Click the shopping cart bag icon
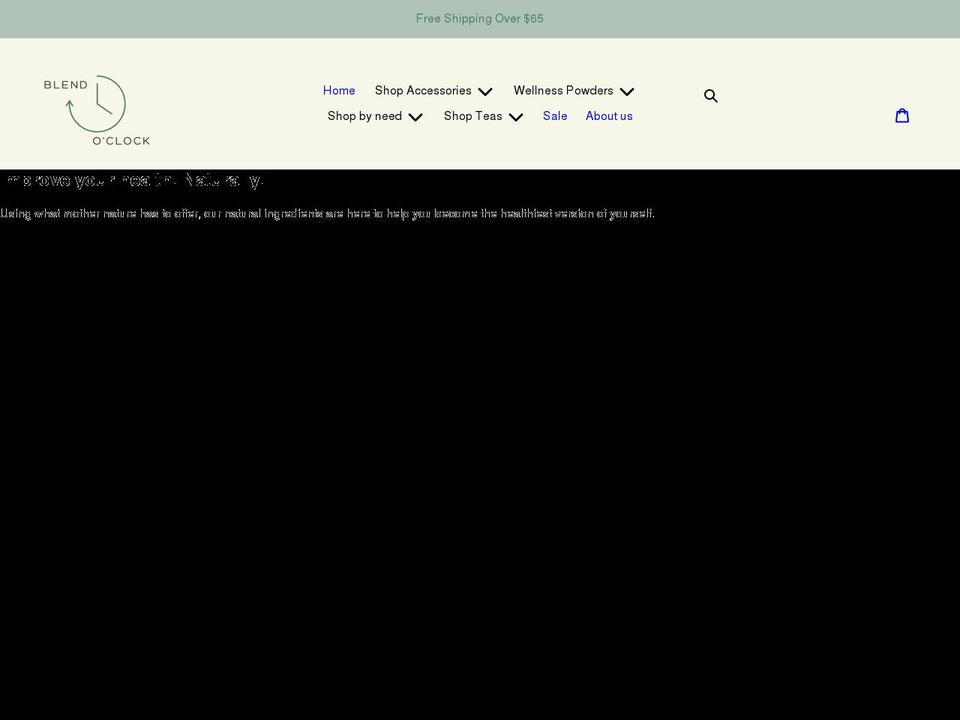Image resolution: width=960 pixels, height=720 pixels. click(x=902, y=115)
